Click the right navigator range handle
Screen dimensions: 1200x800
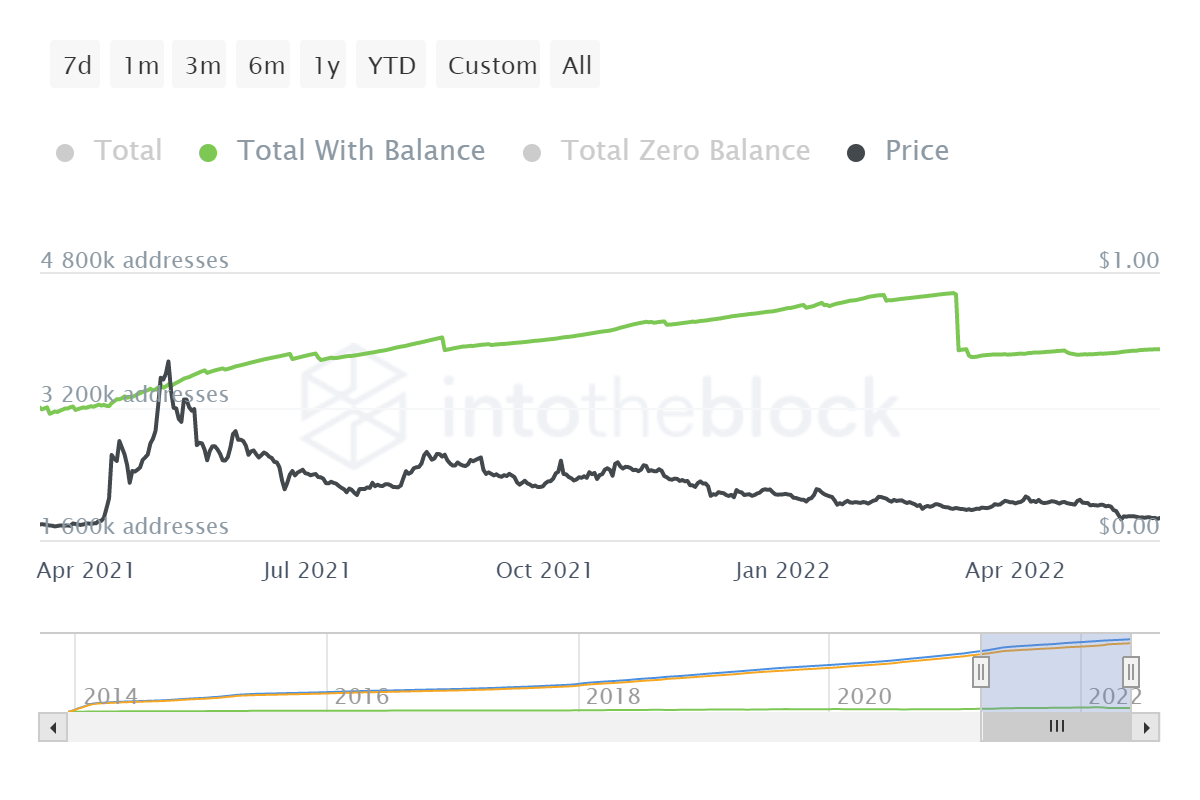pyautogui.click(x=1131, y=671)
